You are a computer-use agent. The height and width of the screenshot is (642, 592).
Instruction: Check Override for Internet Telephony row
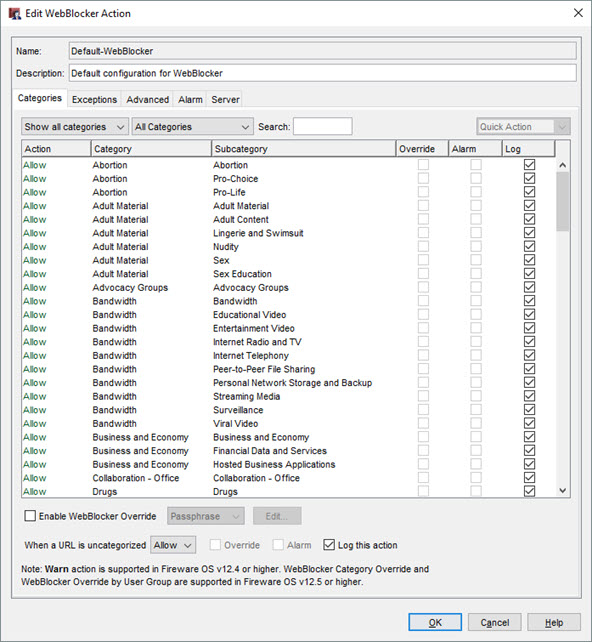click(x=423, y=355)
